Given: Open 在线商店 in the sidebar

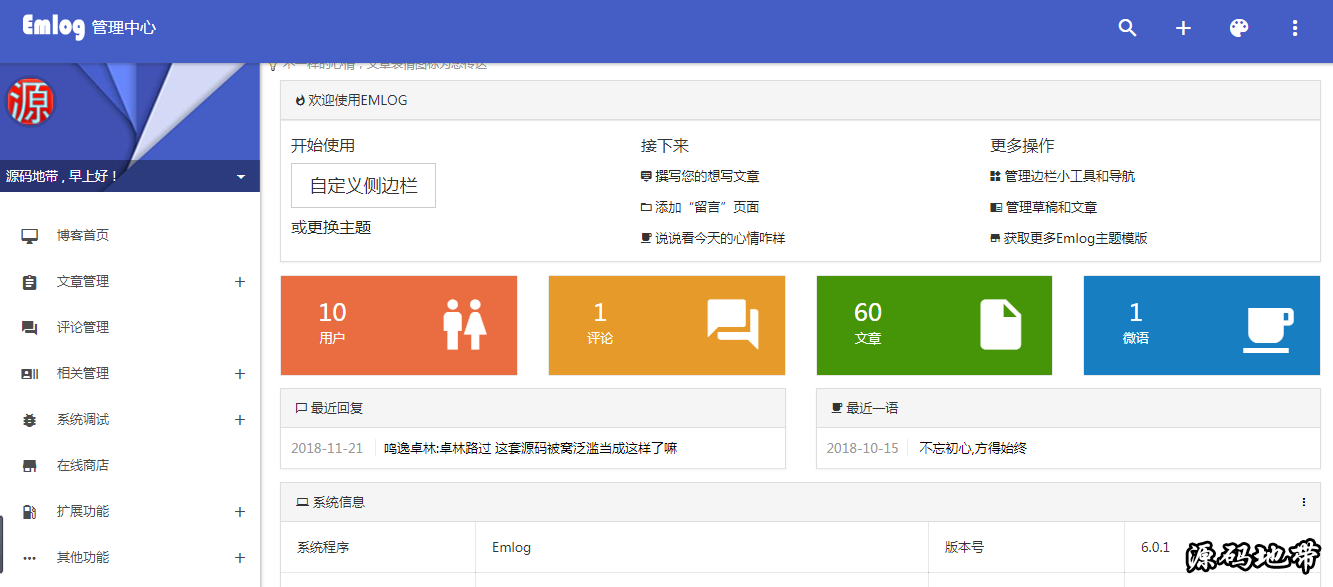Looking at the screenshot, I should (83, 466).
